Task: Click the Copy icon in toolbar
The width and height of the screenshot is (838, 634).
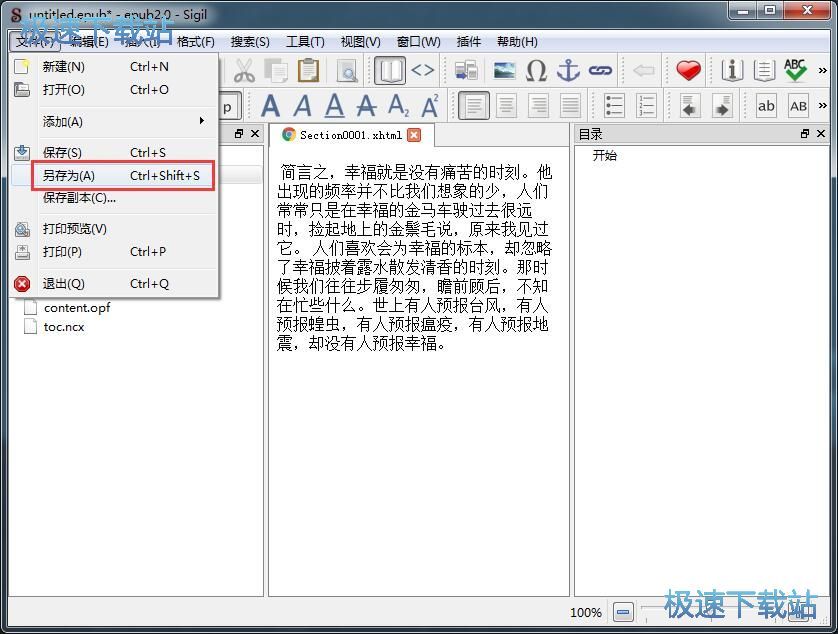Action: click(x=276, y=71)
